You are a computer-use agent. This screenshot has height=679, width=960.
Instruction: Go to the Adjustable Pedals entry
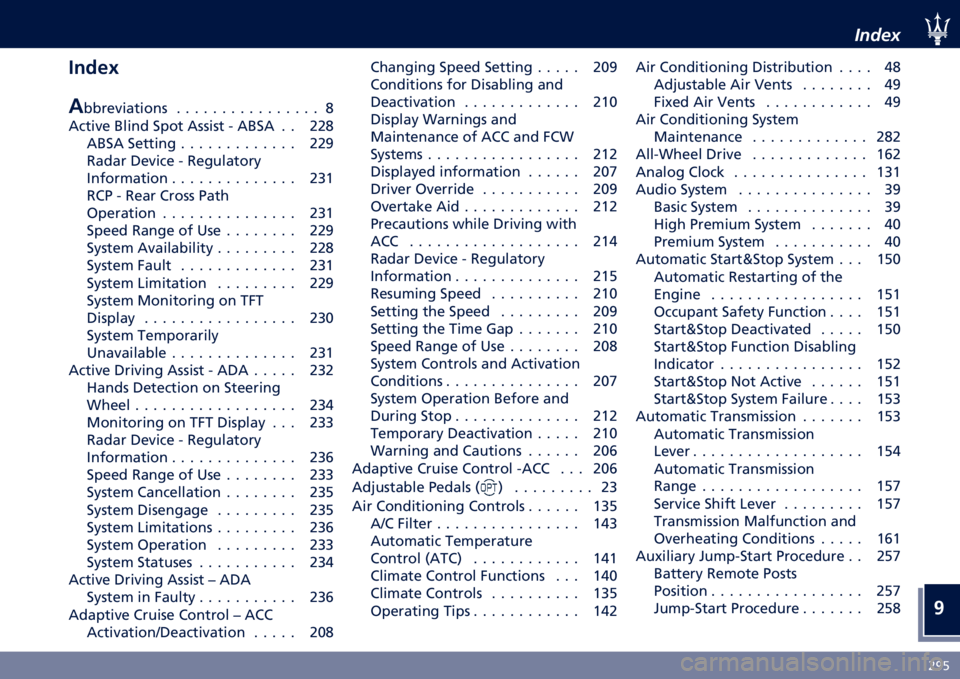pos(484,487)
